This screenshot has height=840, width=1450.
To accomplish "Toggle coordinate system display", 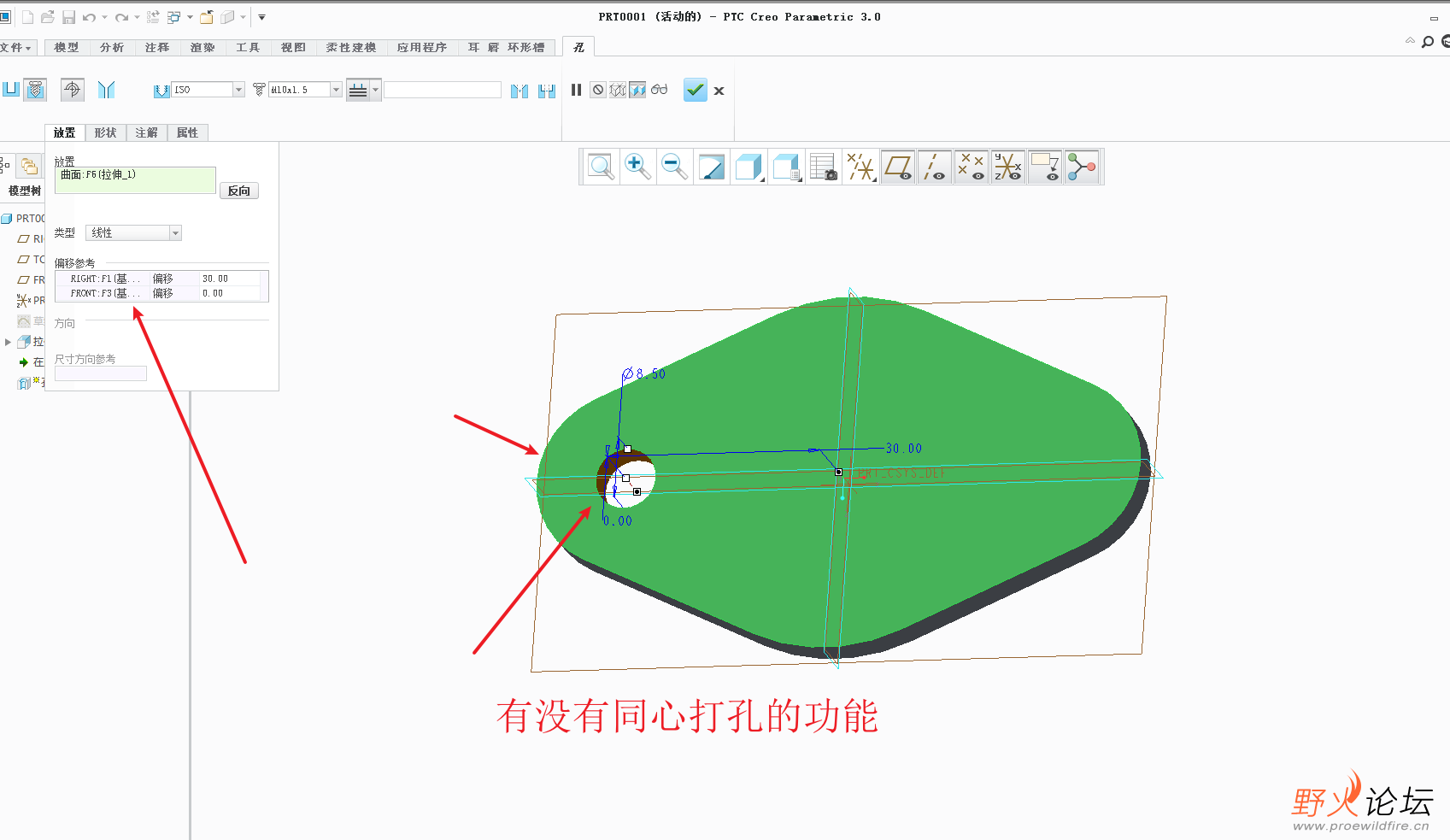I will (1007, 167).
